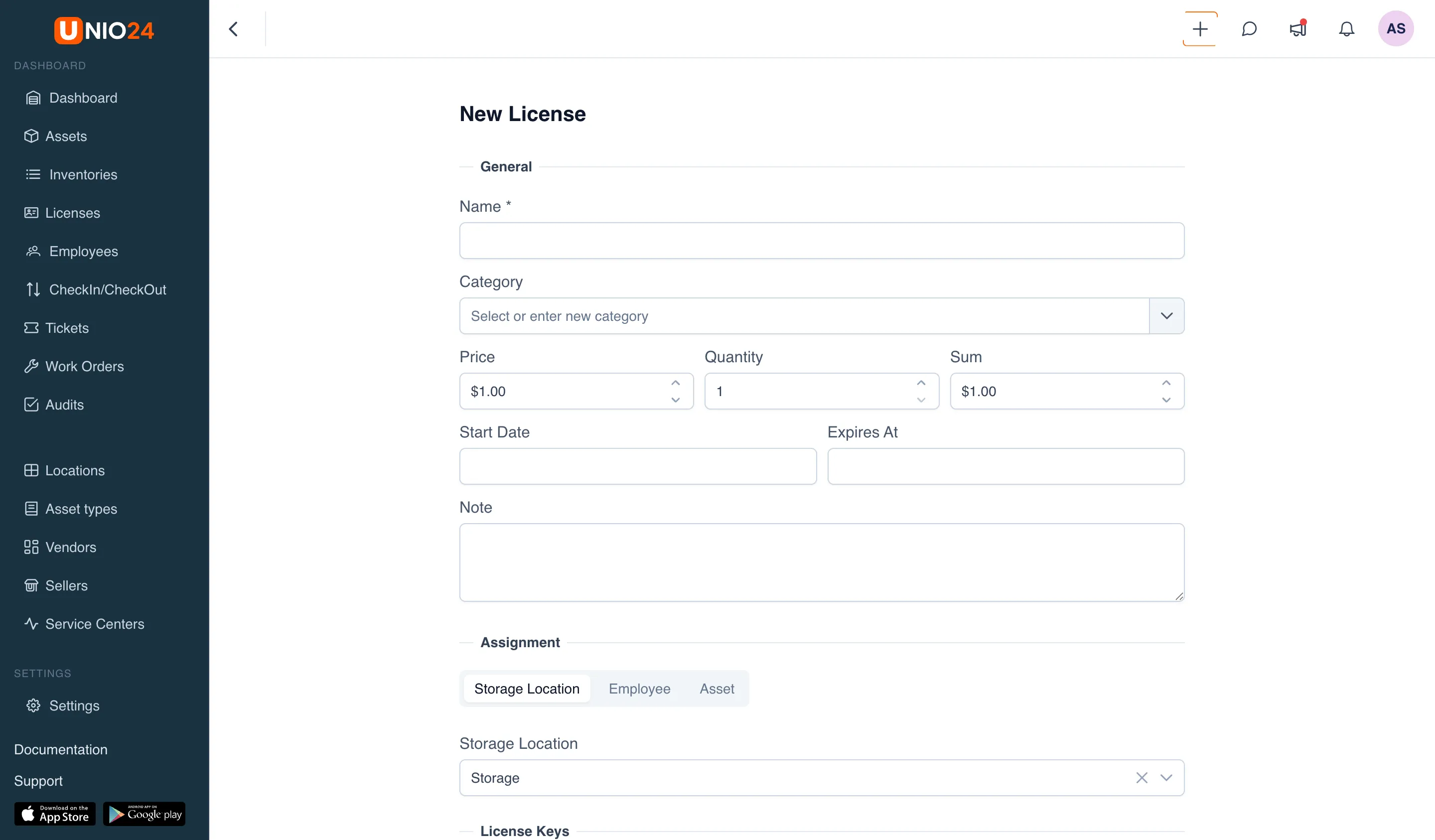Open the Documentation link

[61, 749]
